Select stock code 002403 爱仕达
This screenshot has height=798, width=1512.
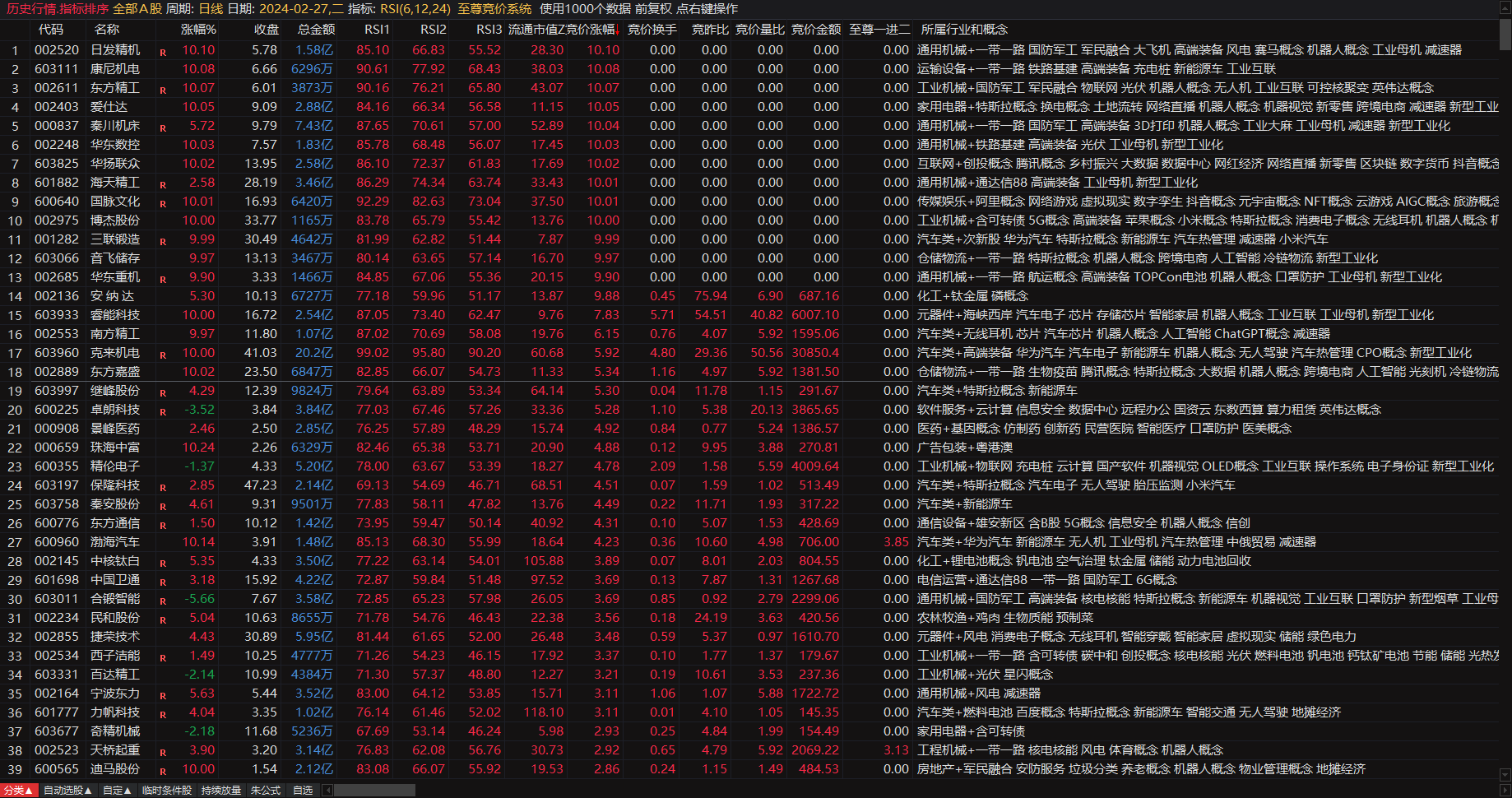[x=57, y=107]
